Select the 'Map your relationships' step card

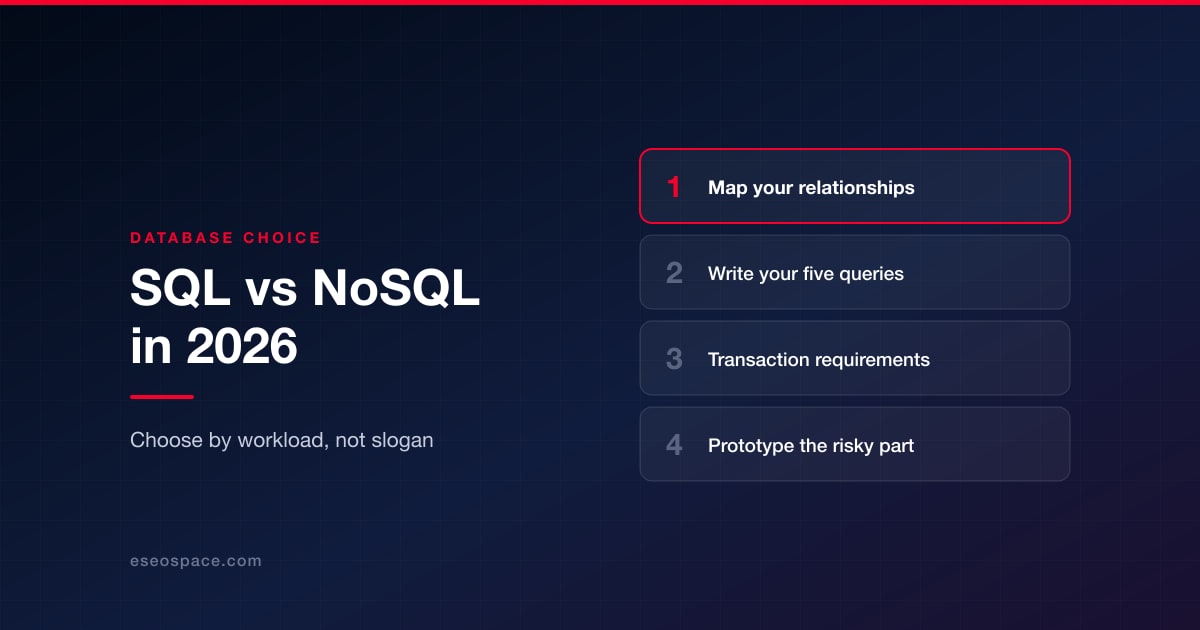pyautogui.click(x=855, y=186)
